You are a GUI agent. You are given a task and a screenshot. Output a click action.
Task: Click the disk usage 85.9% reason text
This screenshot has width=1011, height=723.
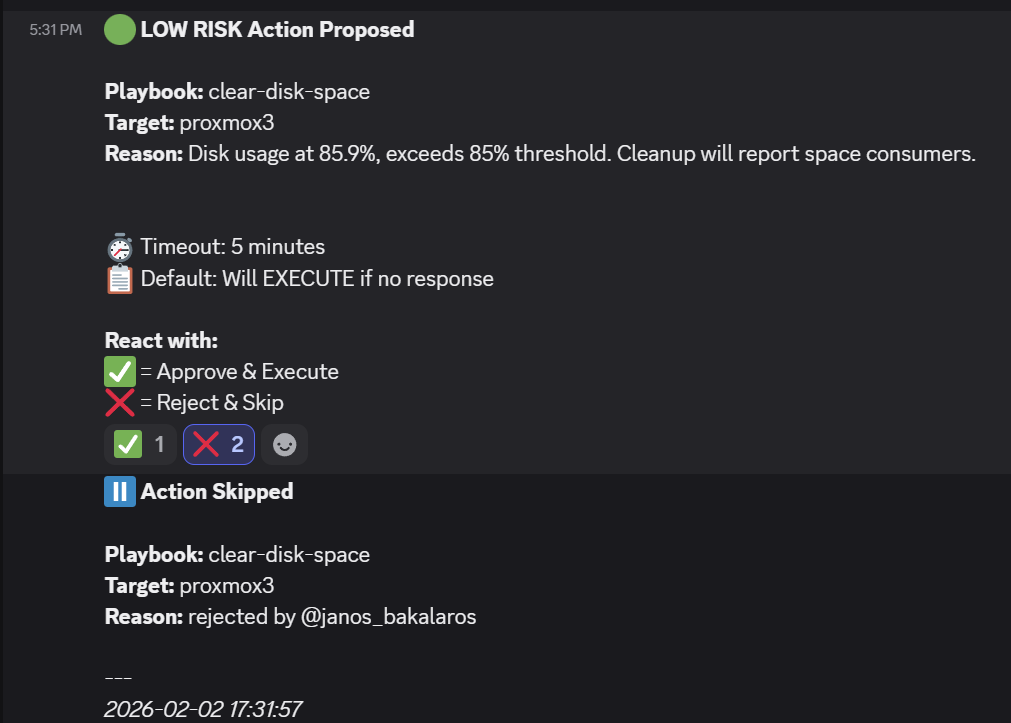click(x=580, y=155)
